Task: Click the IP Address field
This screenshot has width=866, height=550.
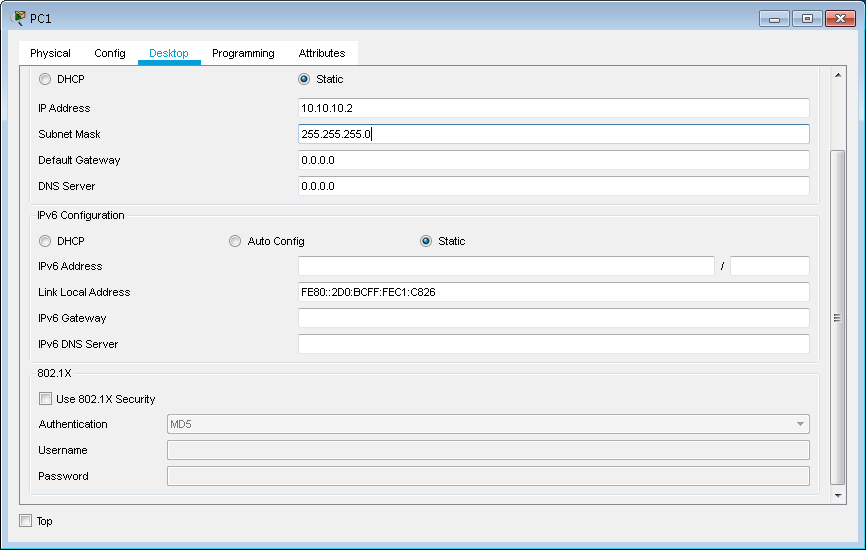Action: pyautogui.click(x=553, y=108)
